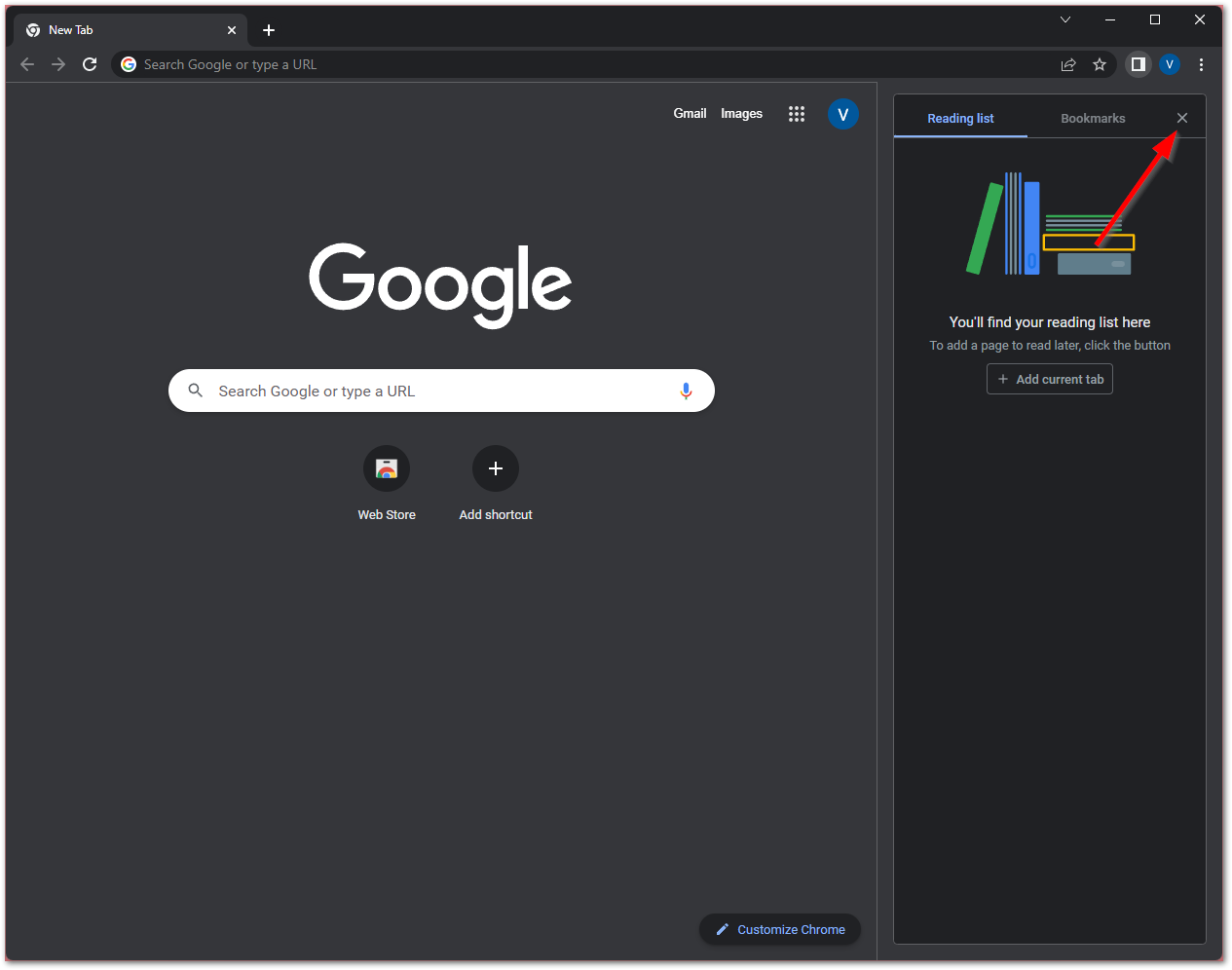Click the magnifier icon in search box
This screenshot has width=1232, height=970.
click(x=196, y=391)
